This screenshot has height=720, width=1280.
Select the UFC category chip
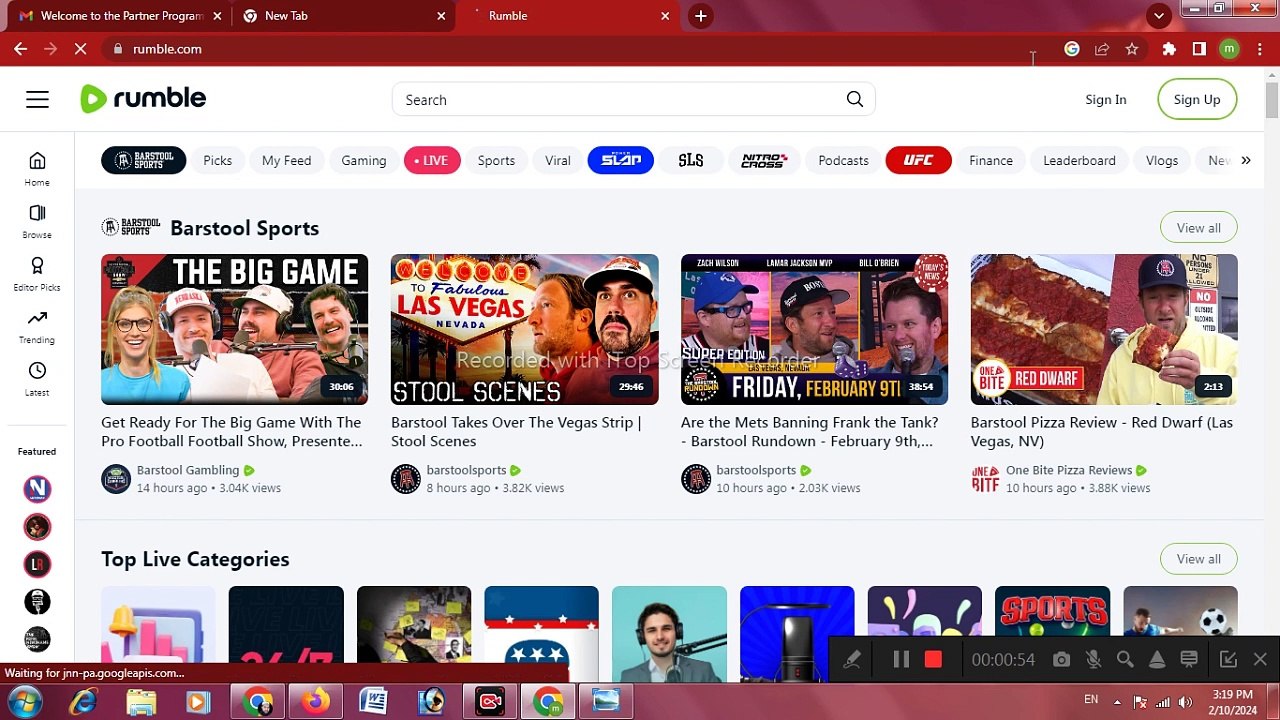pyautogui.click(x=918, y=160)
